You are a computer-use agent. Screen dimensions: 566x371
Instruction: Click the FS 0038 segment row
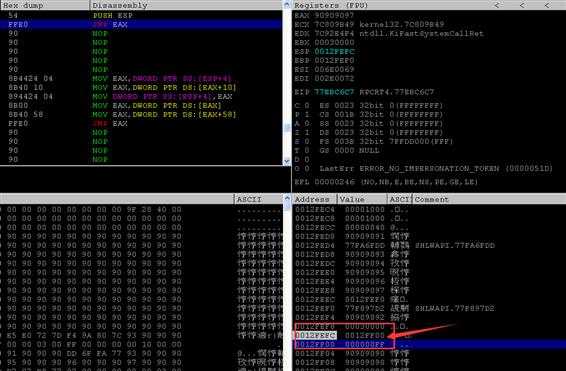(x=386, y=141)
